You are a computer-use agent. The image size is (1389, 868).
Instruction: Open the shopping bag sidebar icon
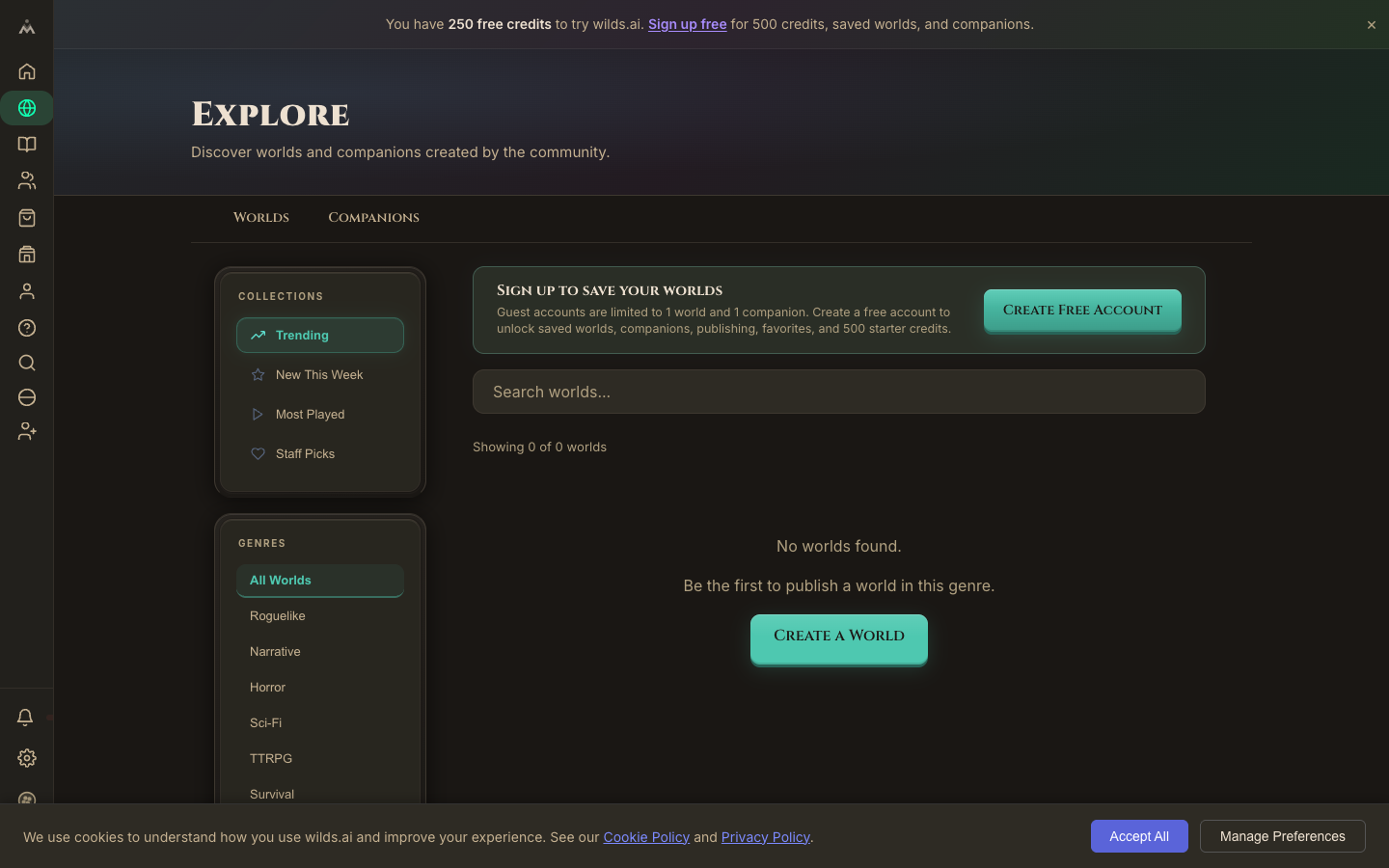(27, 218)
